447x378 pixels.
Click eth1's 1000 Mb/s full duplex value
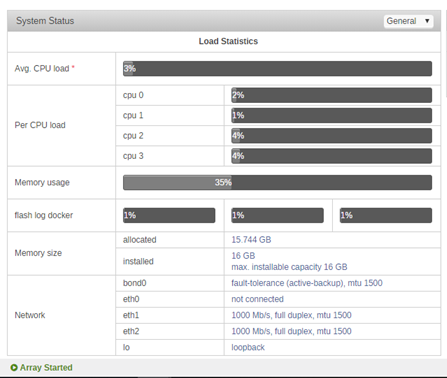291,315
